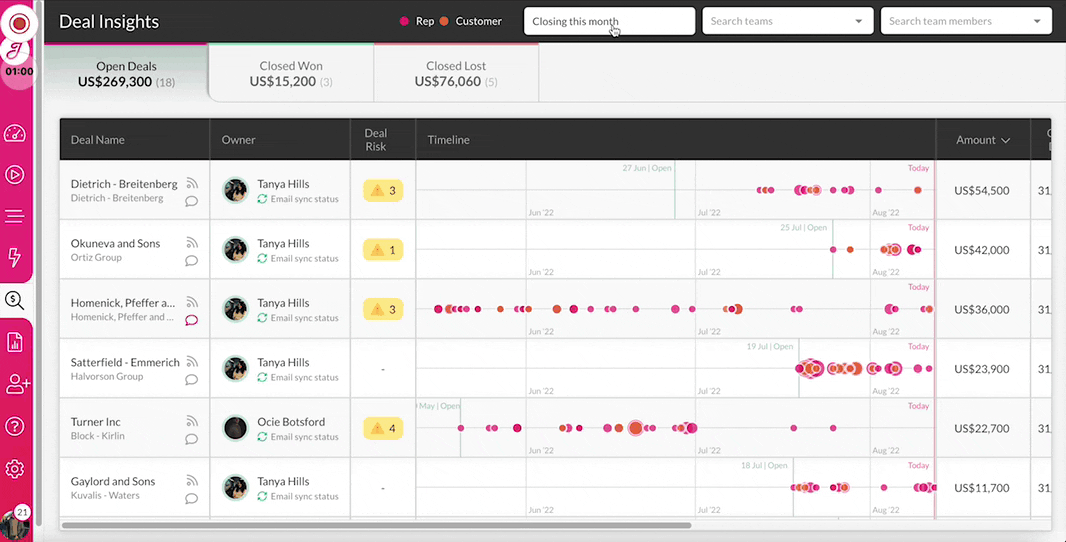
Task: Click the lightning bolt icon in sidebar
Action: [x=14, y=257]
